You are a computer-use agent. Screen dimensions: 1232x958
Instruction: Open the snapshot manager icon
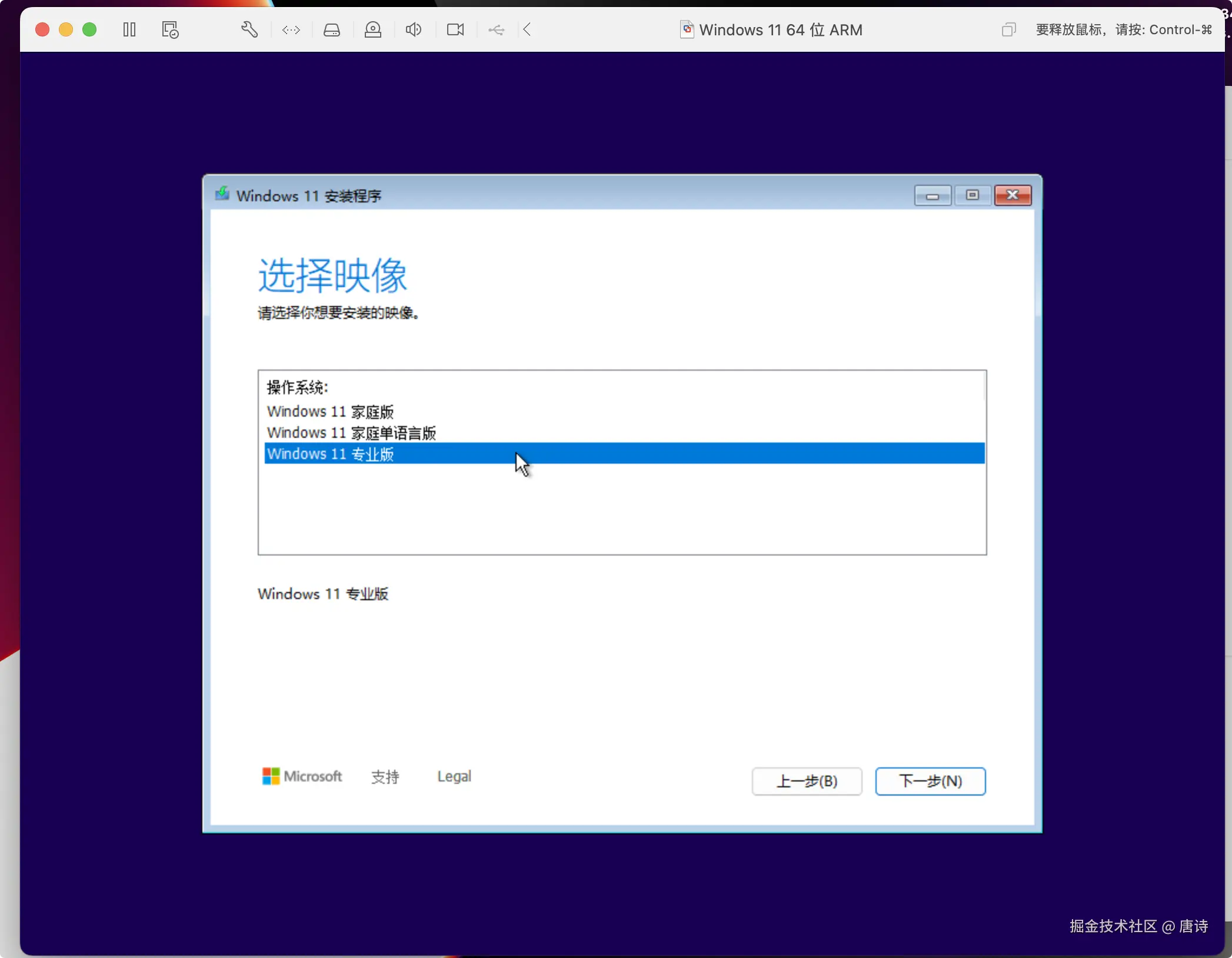pyautogui.click(x=170, y=29)
